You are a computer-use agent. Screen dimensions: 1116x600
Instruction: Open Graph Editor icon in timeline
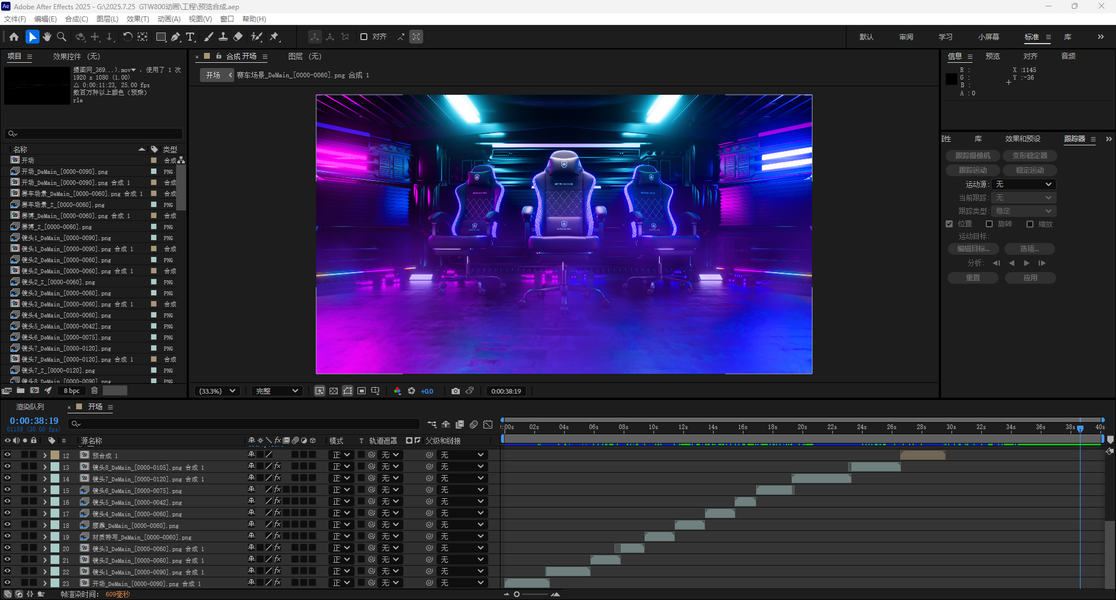(488, 424)
